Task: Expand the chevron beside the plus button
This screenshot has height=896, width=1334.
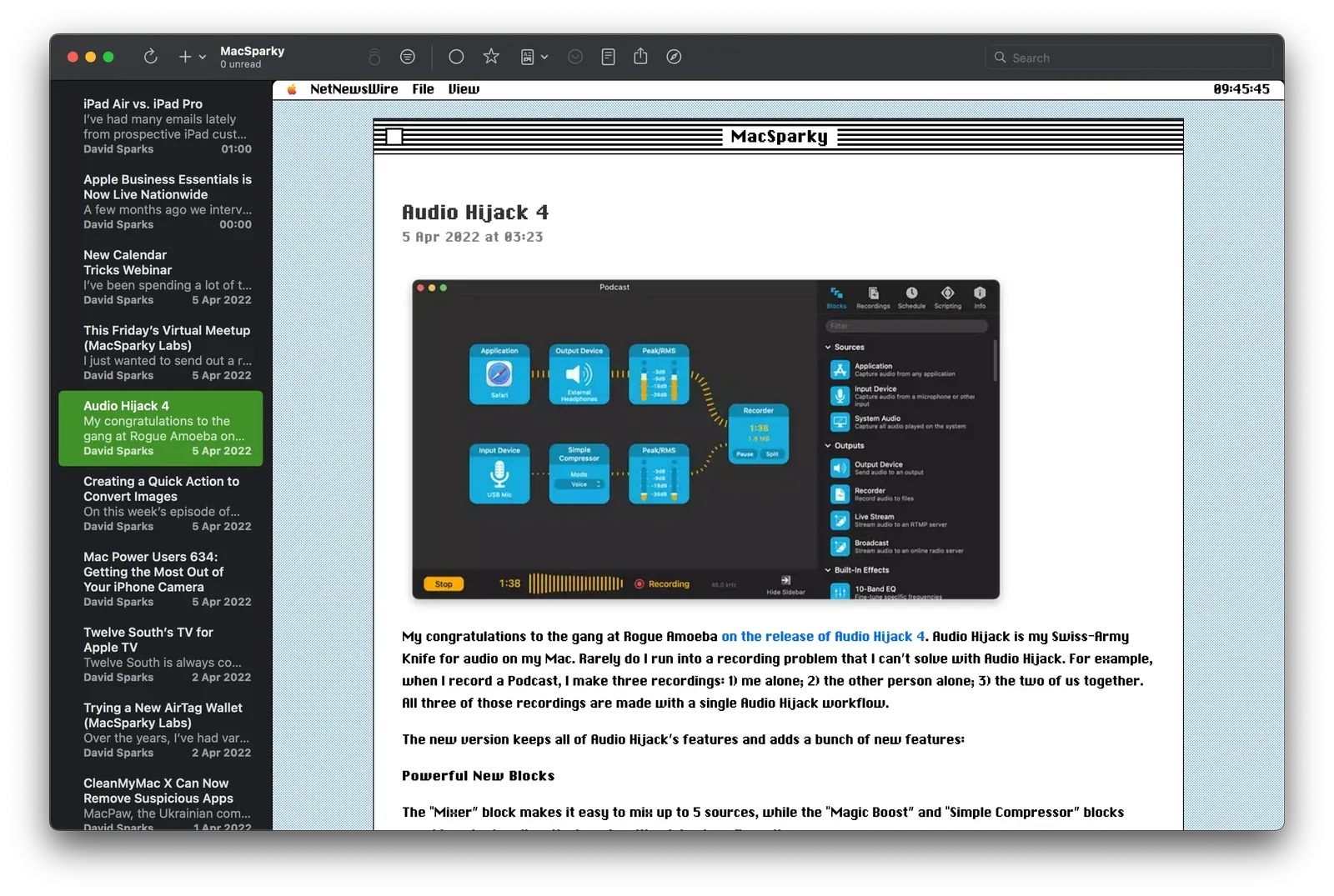Action: (x=203, y=58)
